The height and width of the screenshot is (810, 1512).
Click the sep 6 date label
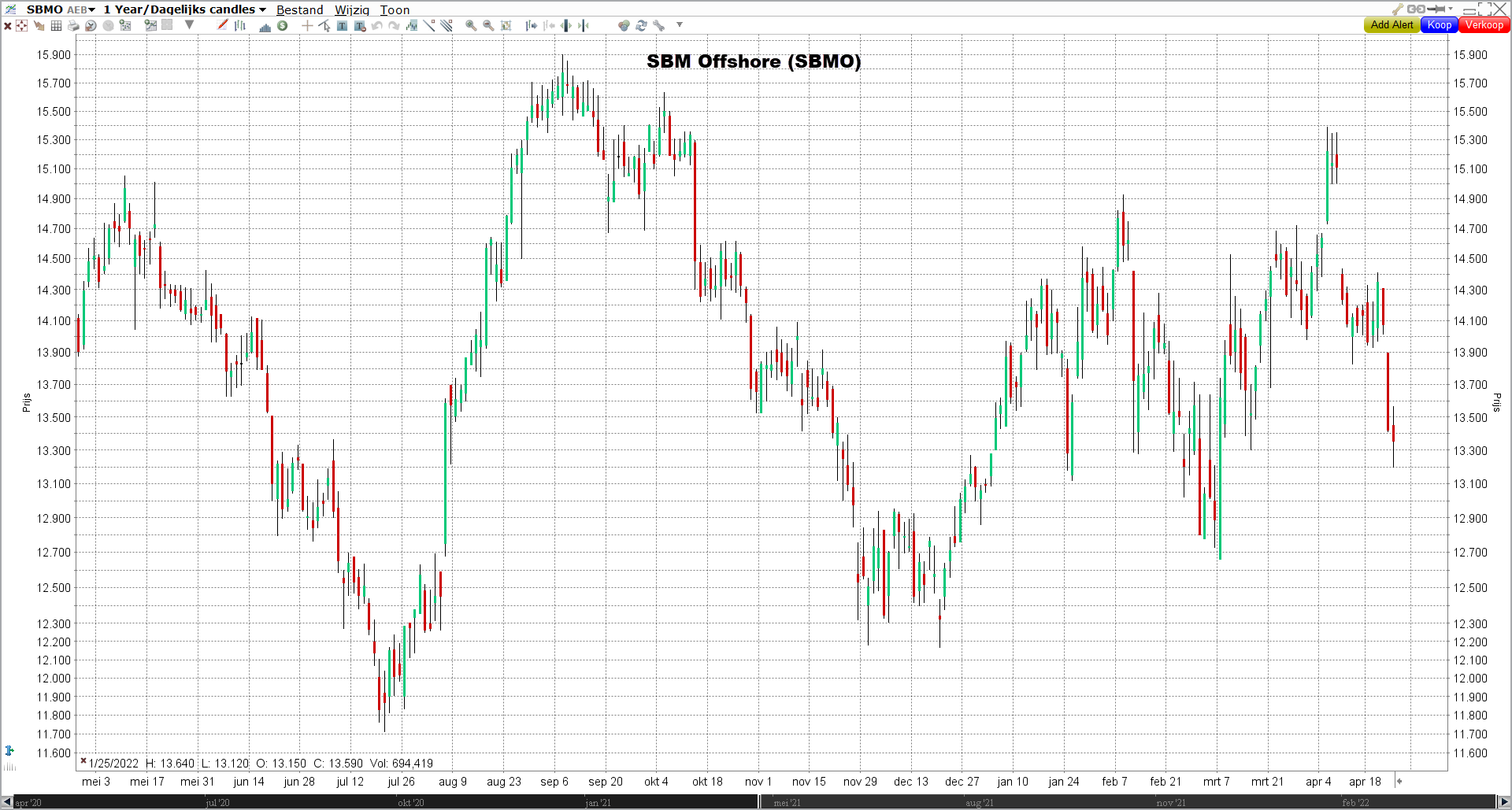pyautogui.click(x=554, y=782)
